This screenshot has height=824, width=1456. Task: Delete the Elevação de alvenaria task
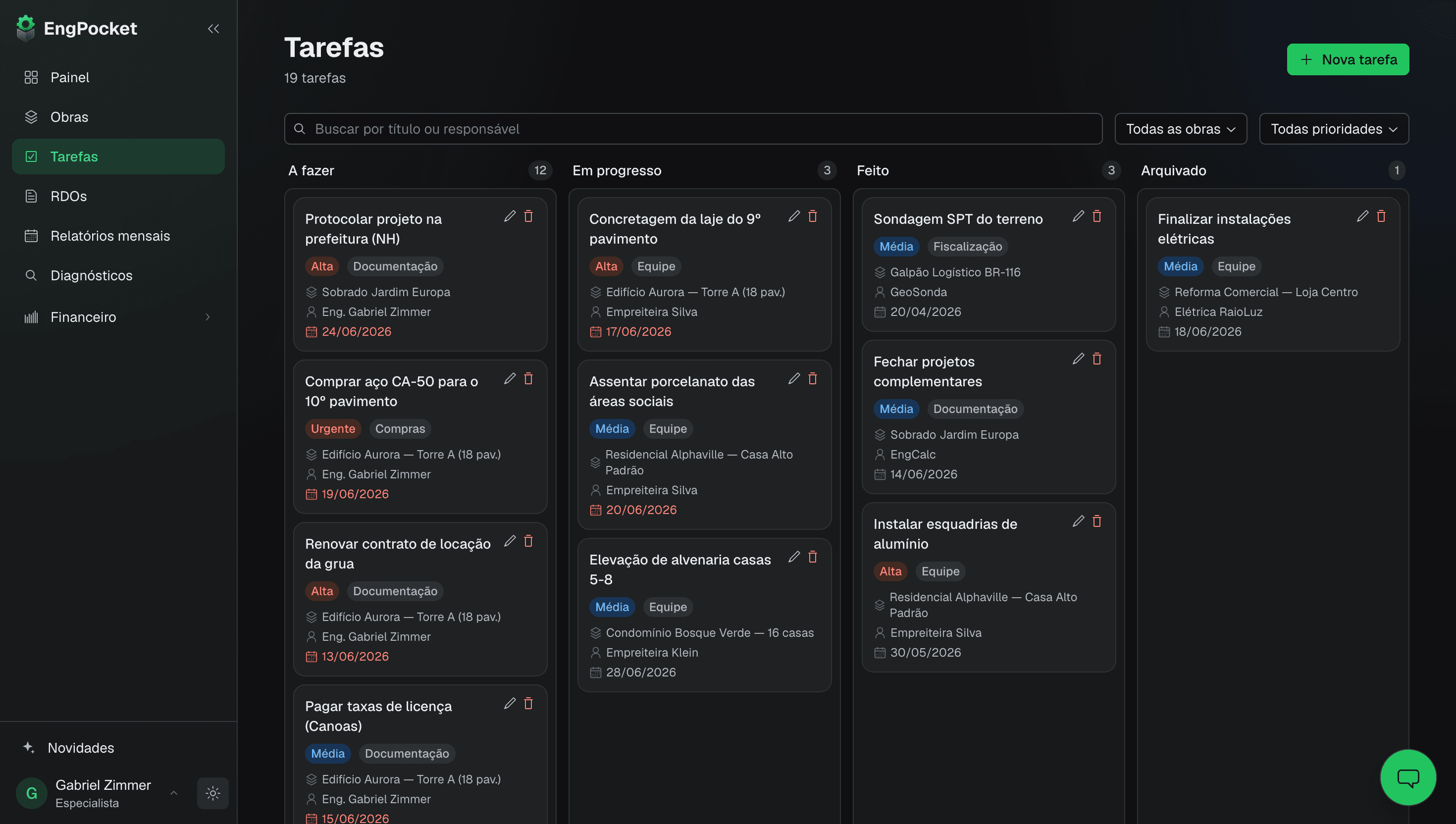813,556
